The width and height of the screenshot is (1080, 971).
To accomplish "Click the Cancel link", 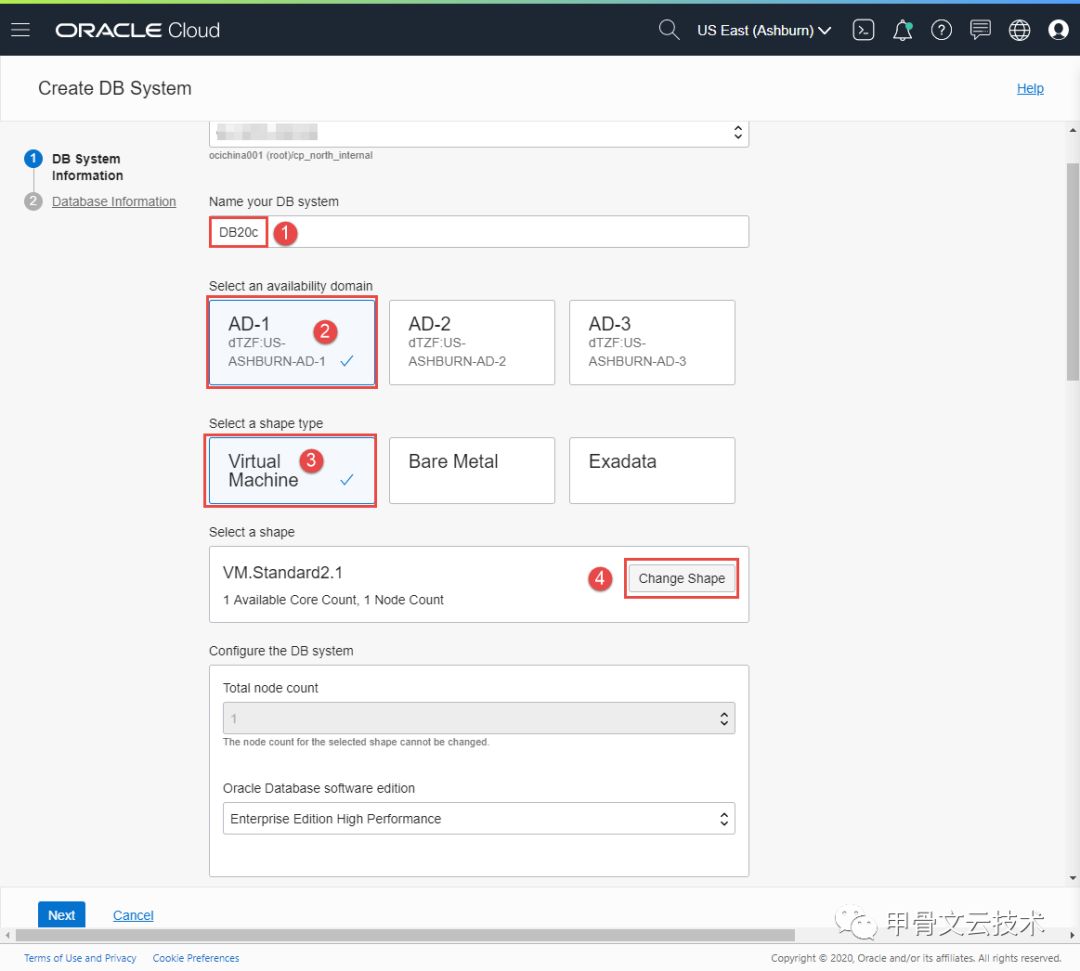I will (x=133, y=915).
